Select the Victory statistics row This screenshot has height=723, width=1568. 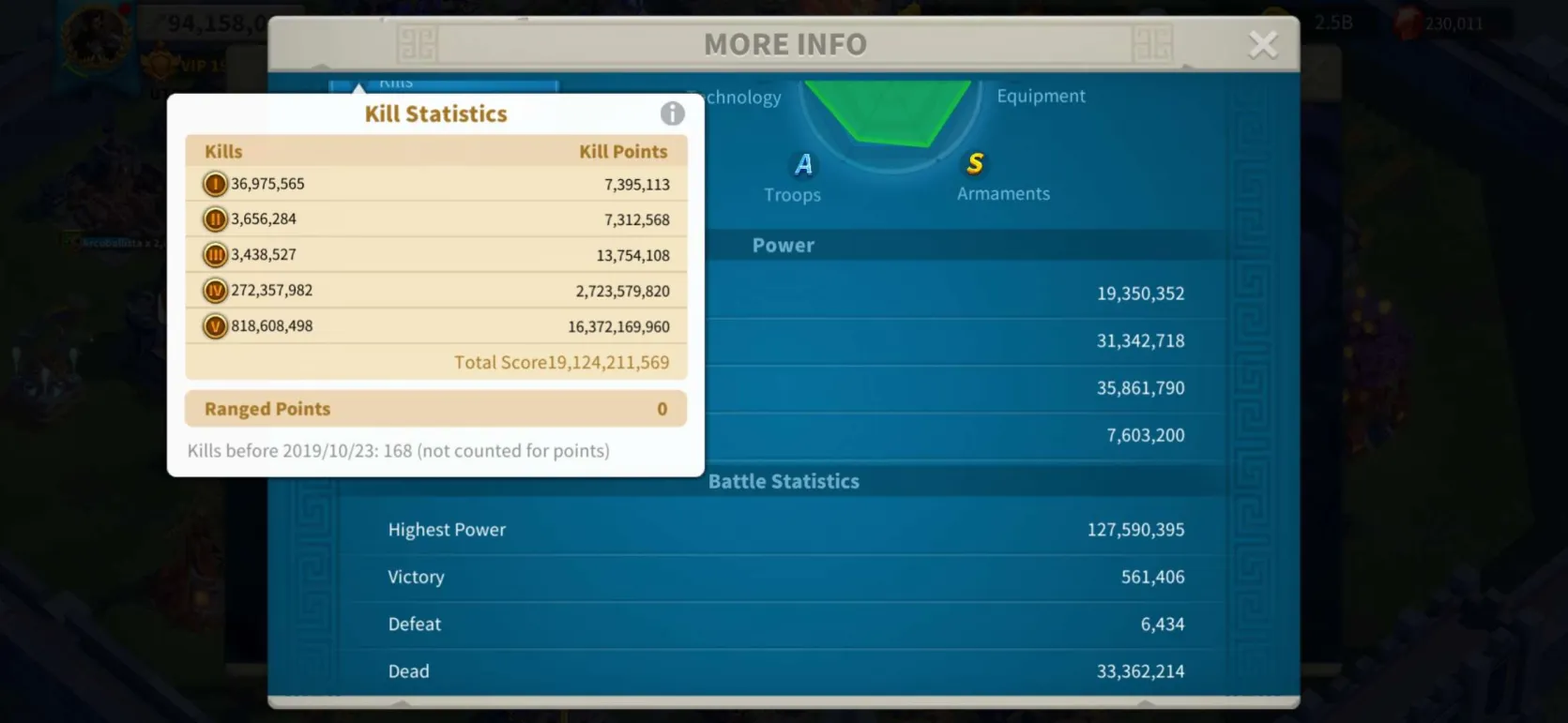[784, 578]
